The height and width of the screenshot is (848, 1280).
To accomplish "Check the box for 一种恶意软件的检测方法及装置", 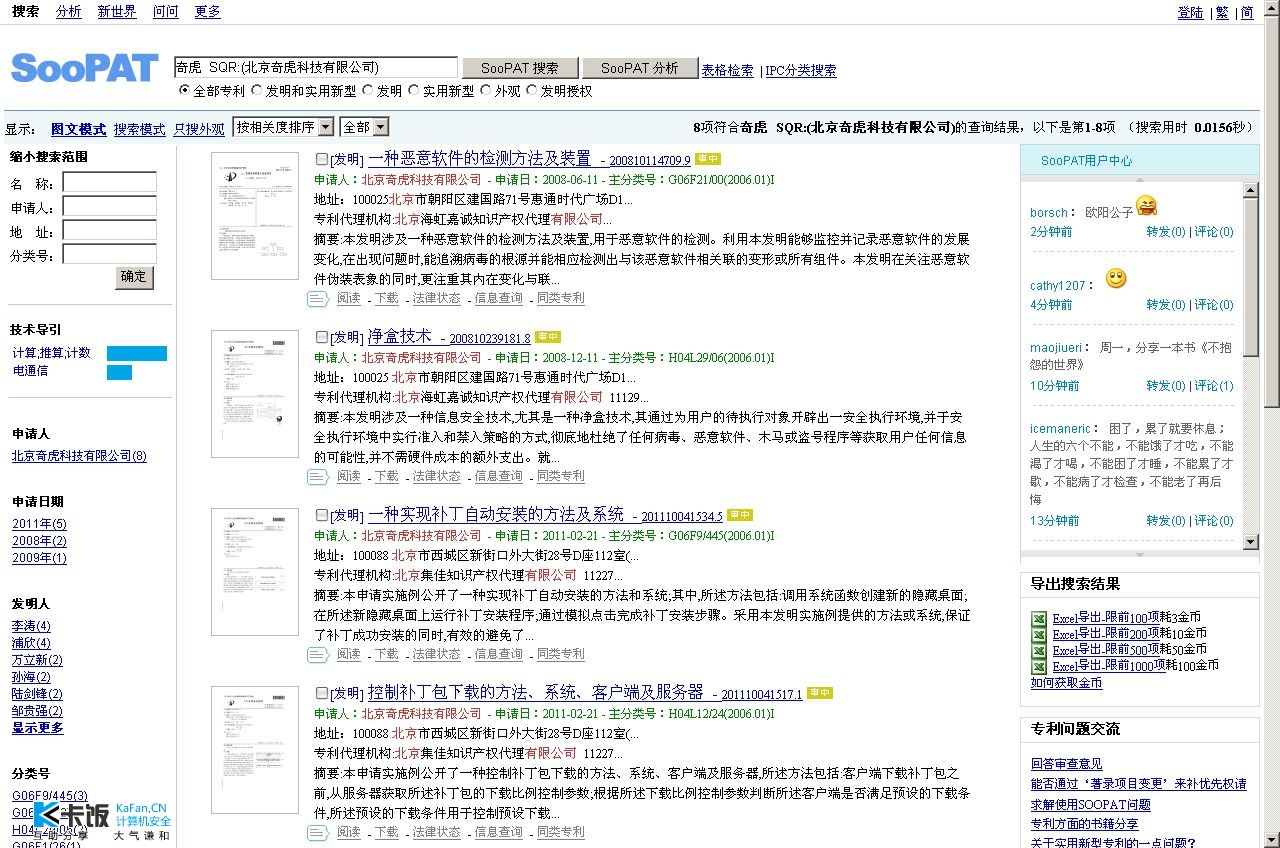I will pyautogui.click(x=322, y=159).
